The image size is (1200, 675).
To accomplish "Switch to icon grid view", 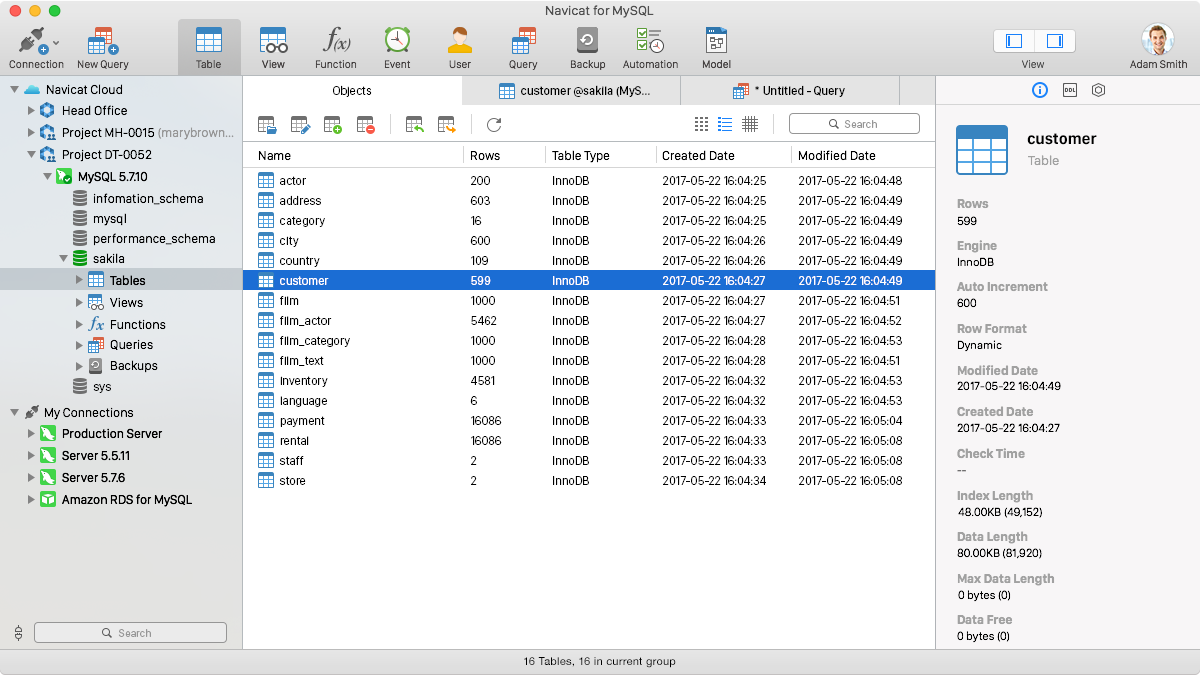I will (x=701, y=124).
